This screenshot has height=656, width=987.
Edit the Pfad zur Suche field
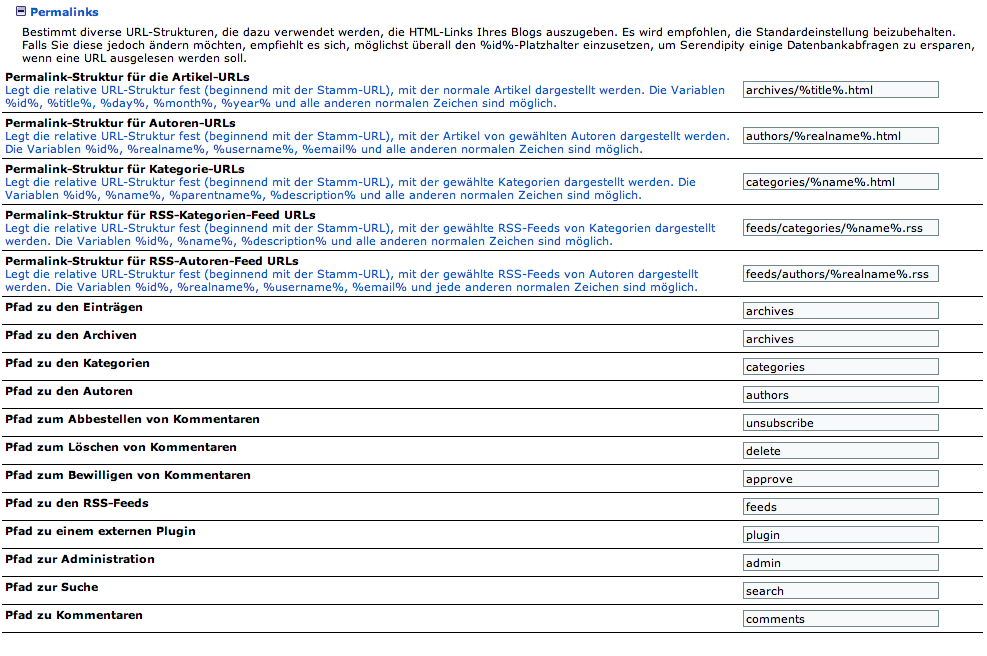pyautogui.click(x=840, y=591)
